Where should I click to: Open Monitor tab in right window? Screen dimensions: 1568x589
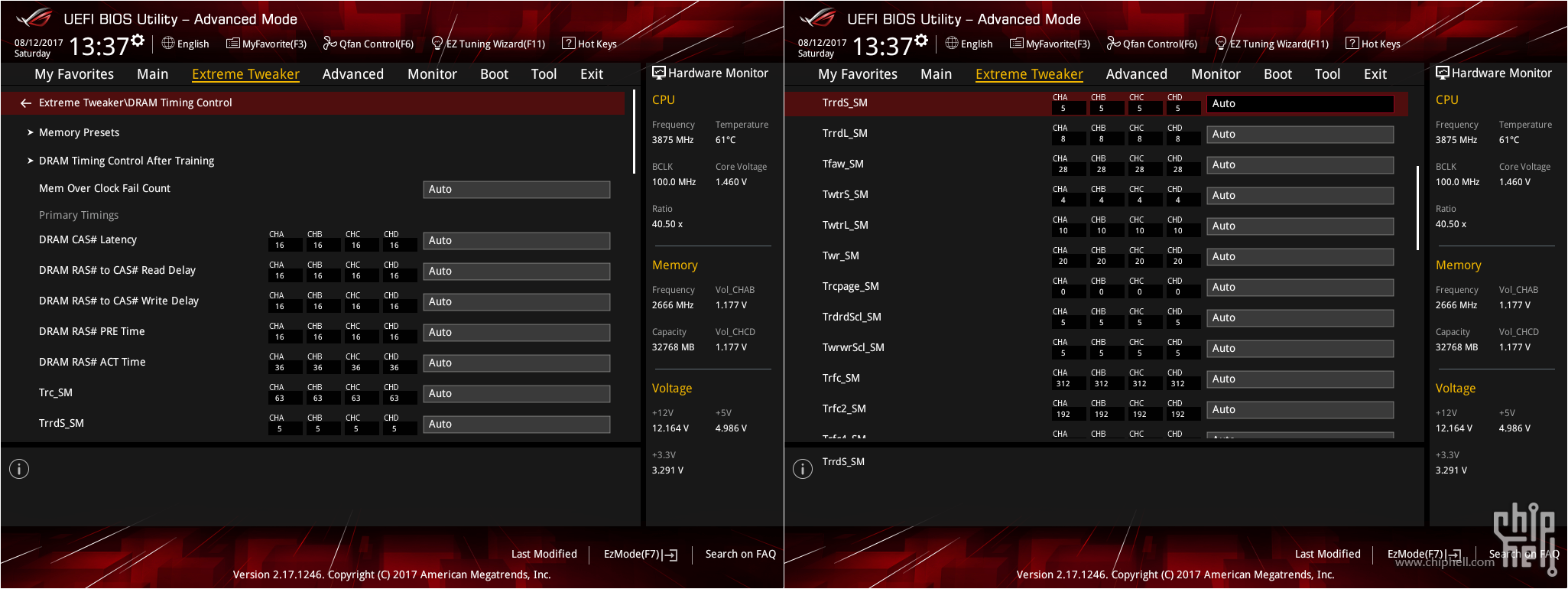coord(1216,74)
